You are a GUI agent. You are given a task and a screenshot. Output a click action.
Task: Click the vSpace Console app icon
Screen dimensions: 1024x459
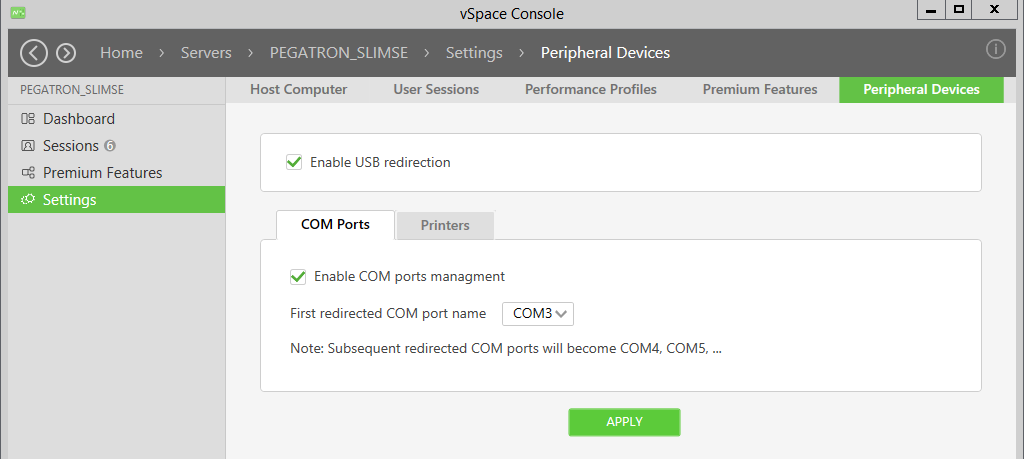18,12
